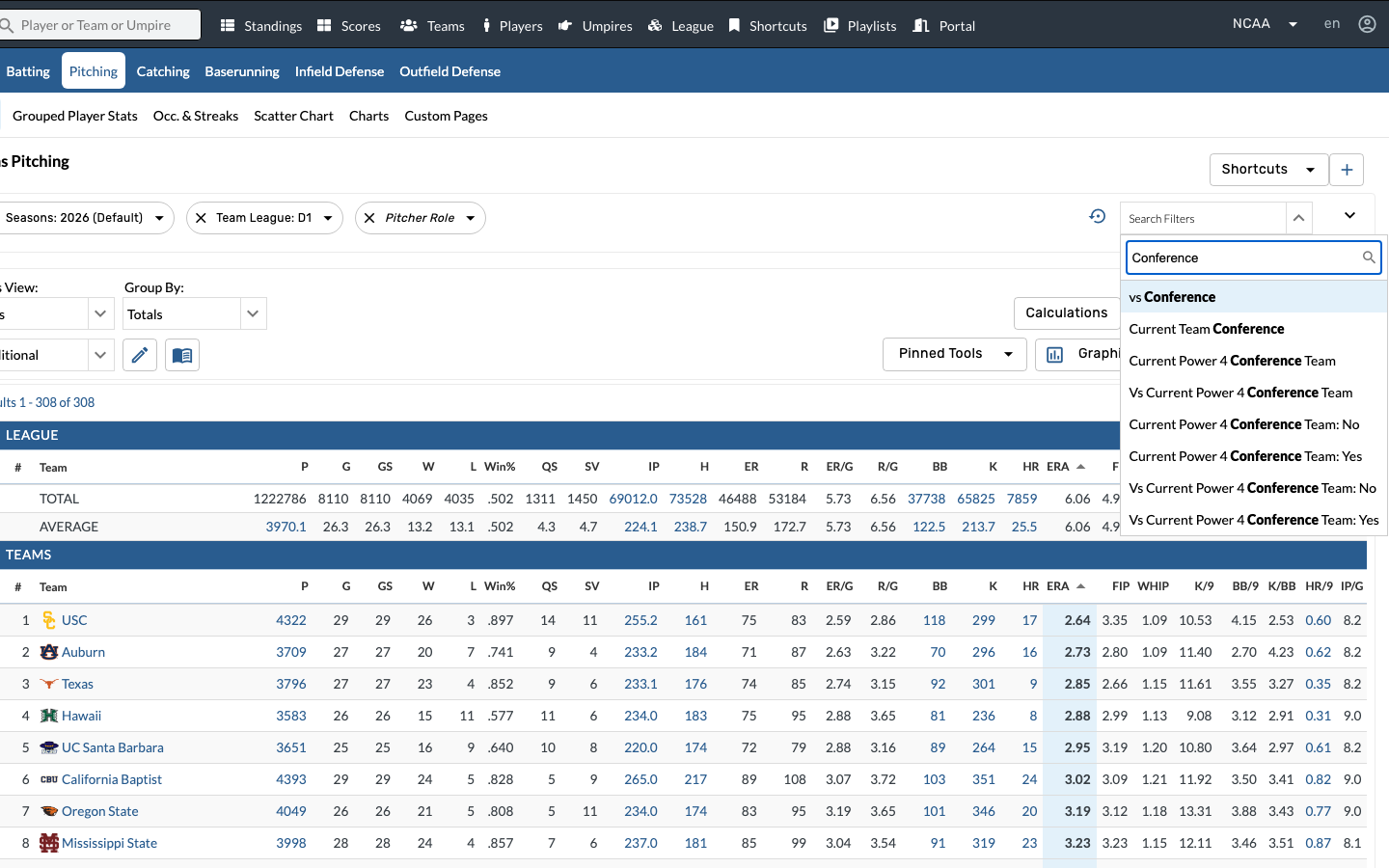
Task: Open the View dropdown chevron
Action: 100,314
